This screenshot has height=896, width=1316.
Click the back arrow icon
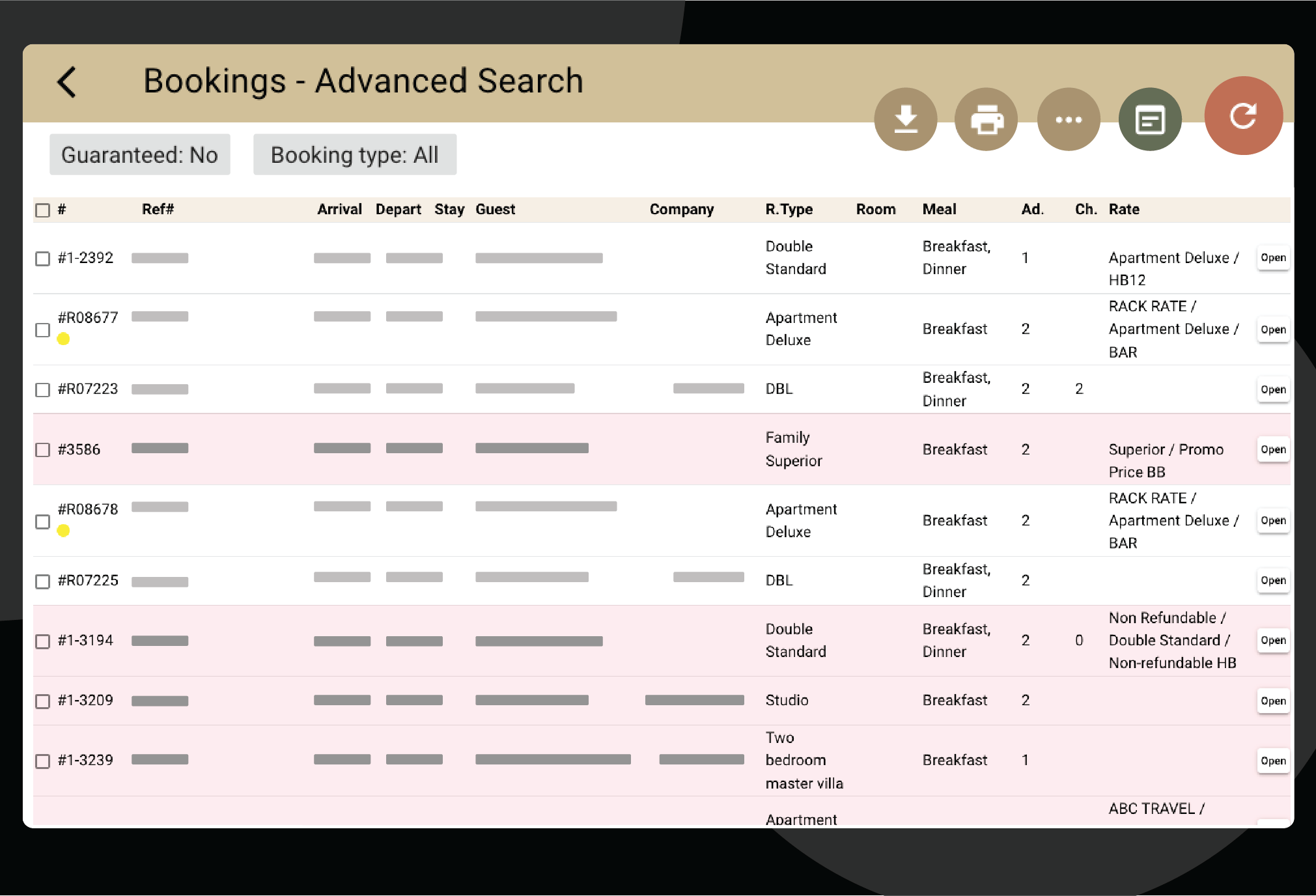[67, 82]
